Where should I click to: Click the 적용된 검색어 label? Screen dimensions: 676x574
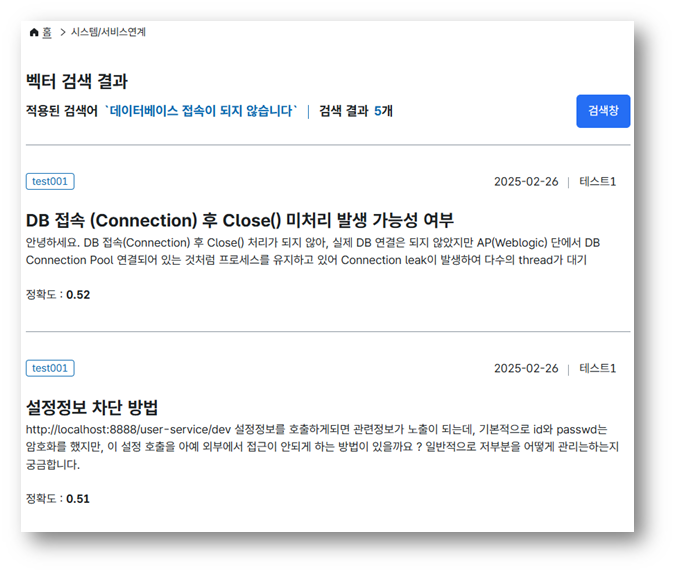[62, 111]
